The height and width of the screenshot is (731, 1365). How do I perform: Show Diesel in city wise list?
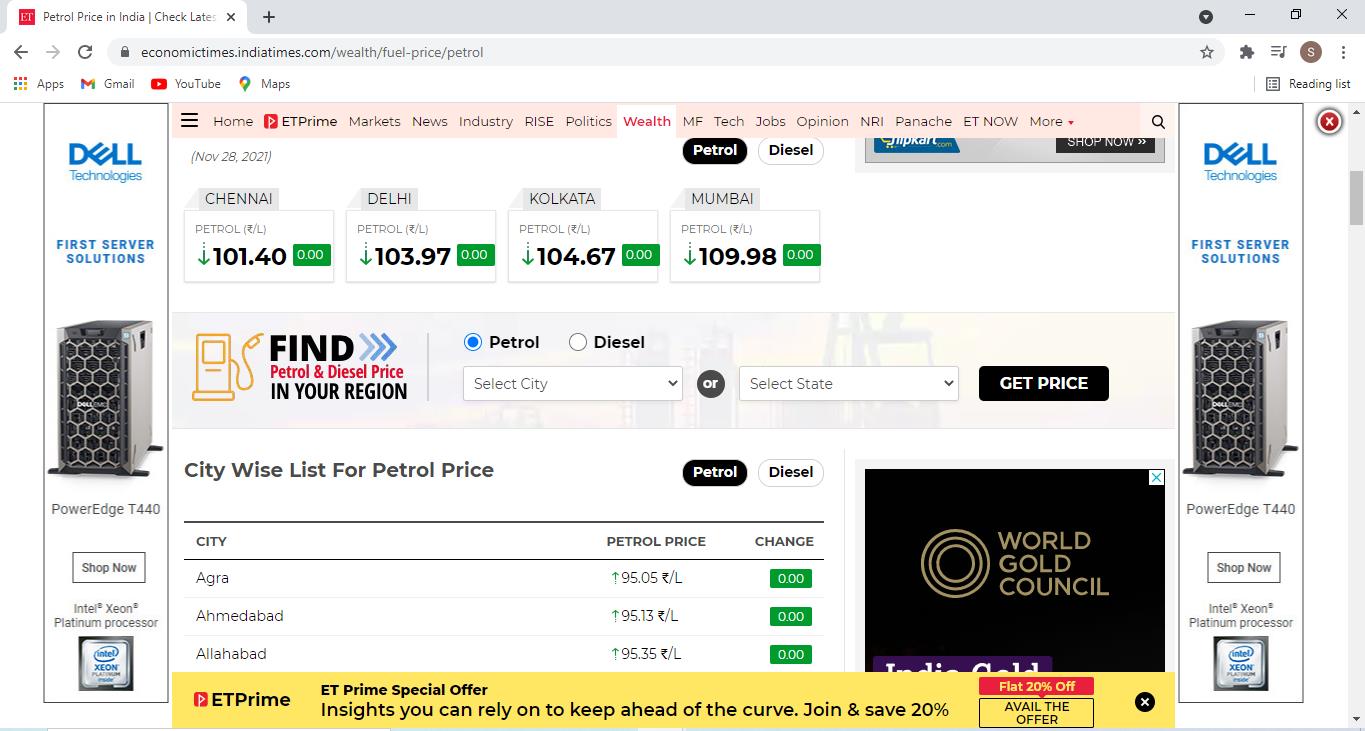[790, 472]
